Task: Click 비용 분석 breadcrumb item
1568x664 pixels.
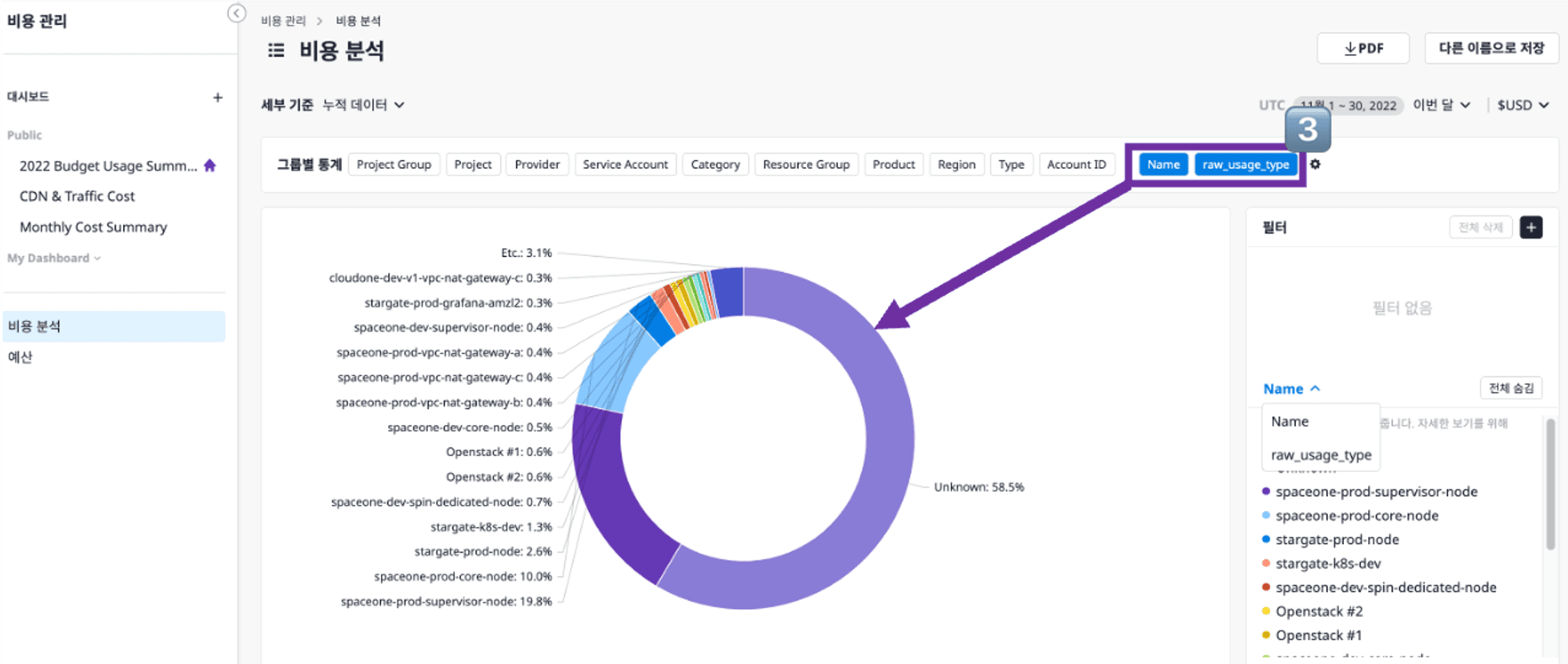Action: point(358,21)
